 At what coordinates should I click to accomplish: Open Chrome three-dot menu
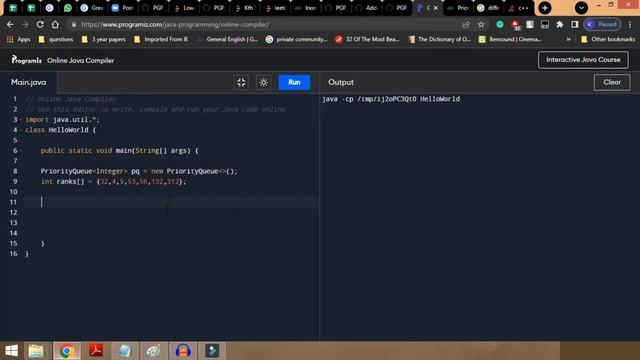630,24
